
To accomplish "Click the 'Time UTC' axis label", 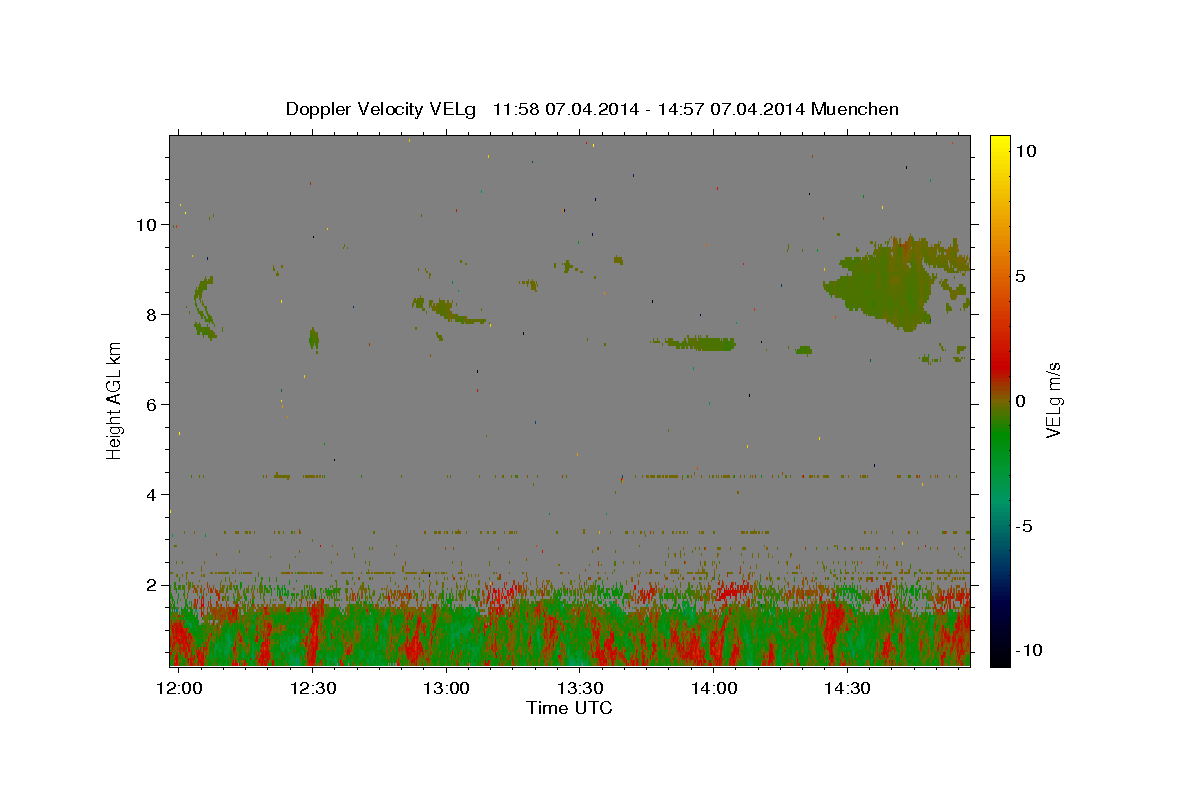I will coord(569,708).
